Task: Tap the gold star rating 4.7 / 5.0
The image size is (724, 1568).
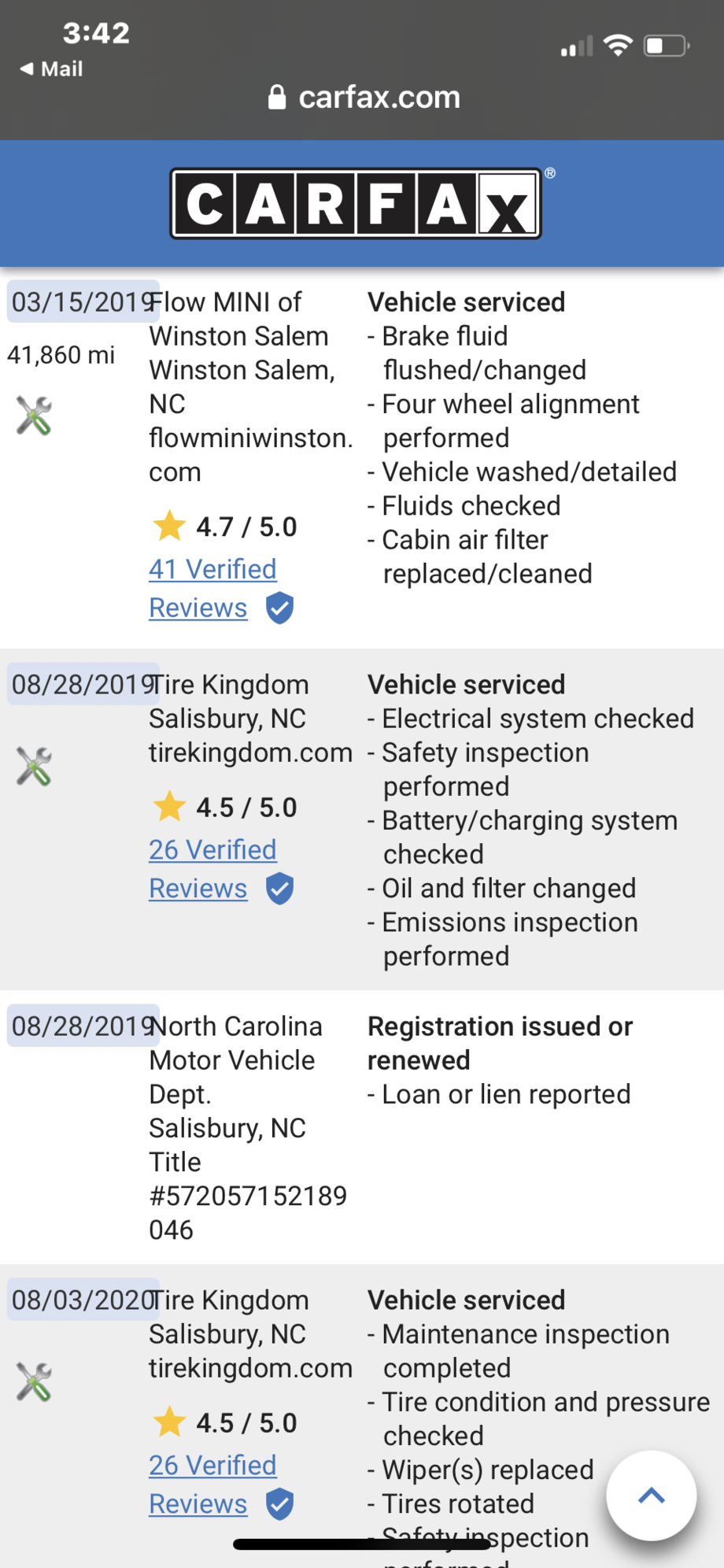Action: pyautogui.click(x=169, y=527)
